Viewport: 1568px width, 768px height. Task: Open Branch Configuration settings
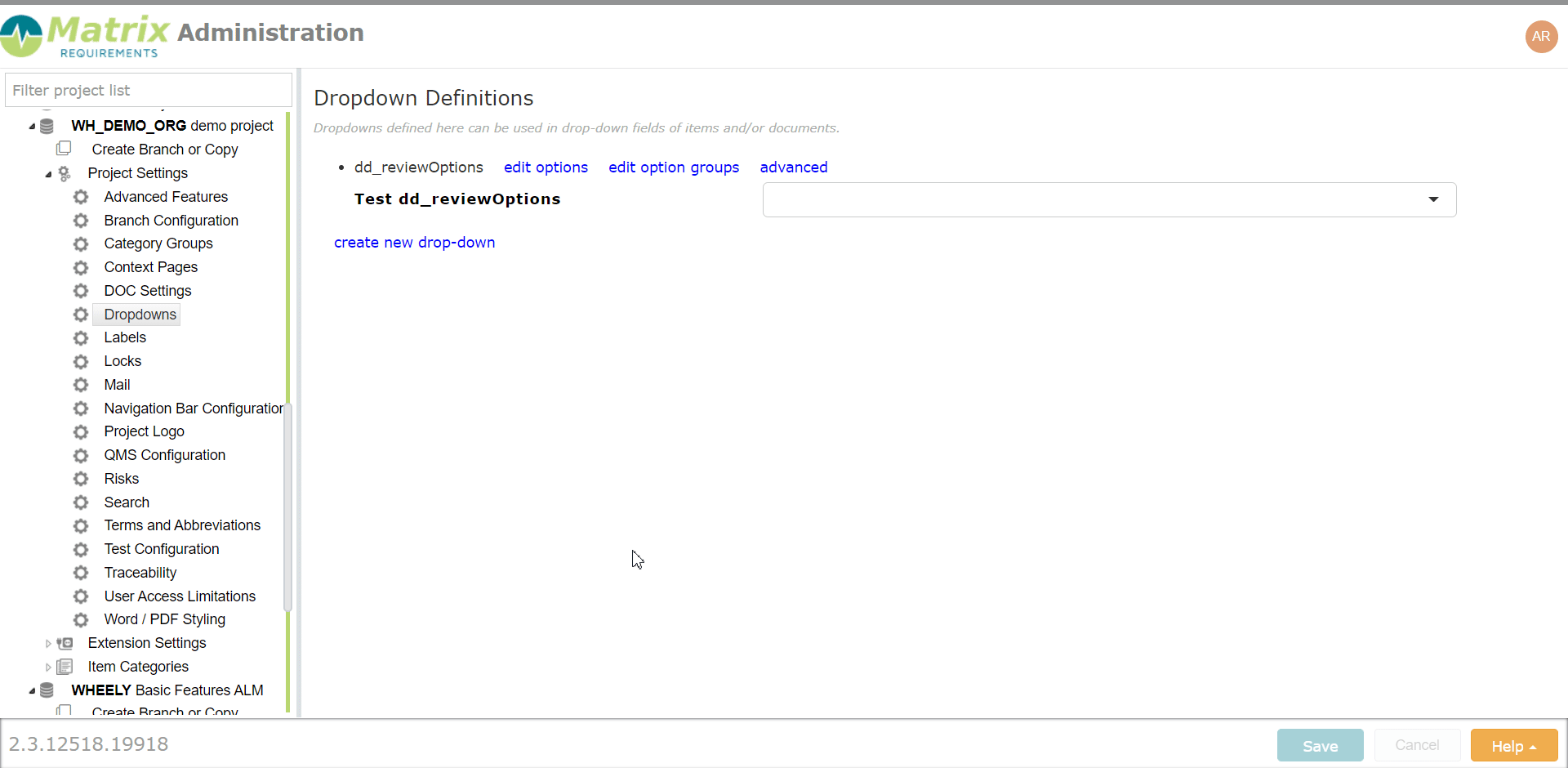pyautogui.click(x=171, y=221)
